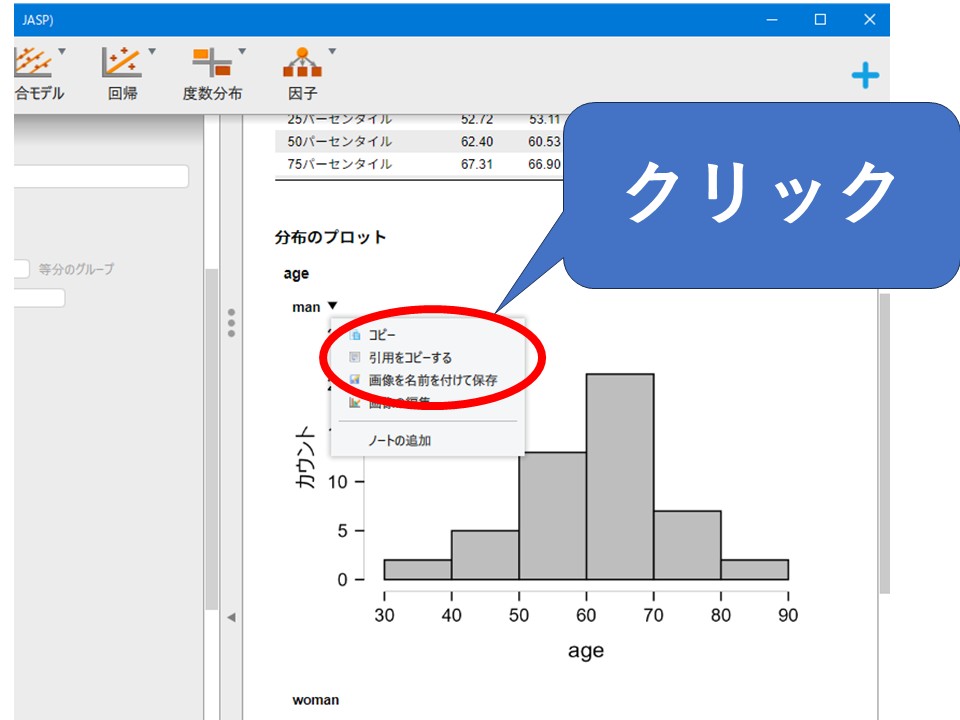Viewport: 960px width, 720px height.
Task: Select 引用をコピーする from the context menu
Action: [x=410, y=358]
